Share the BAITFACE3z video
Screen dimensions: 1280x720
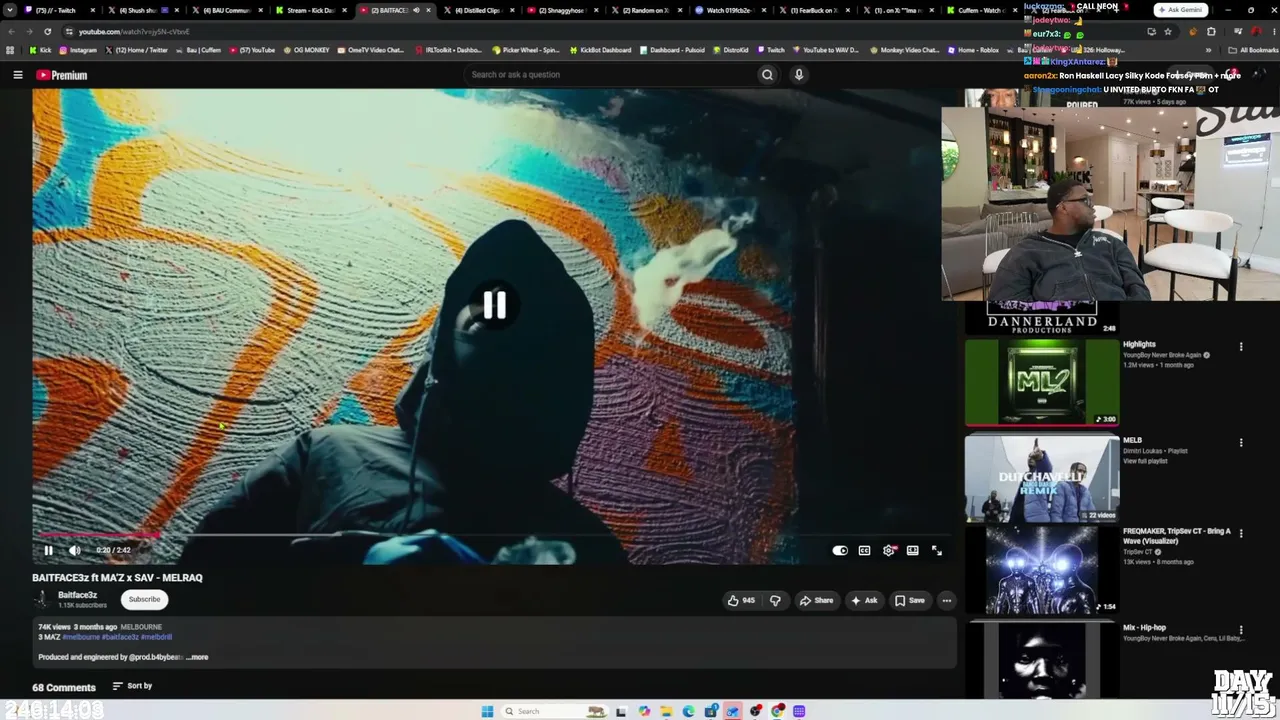(816, 600)
